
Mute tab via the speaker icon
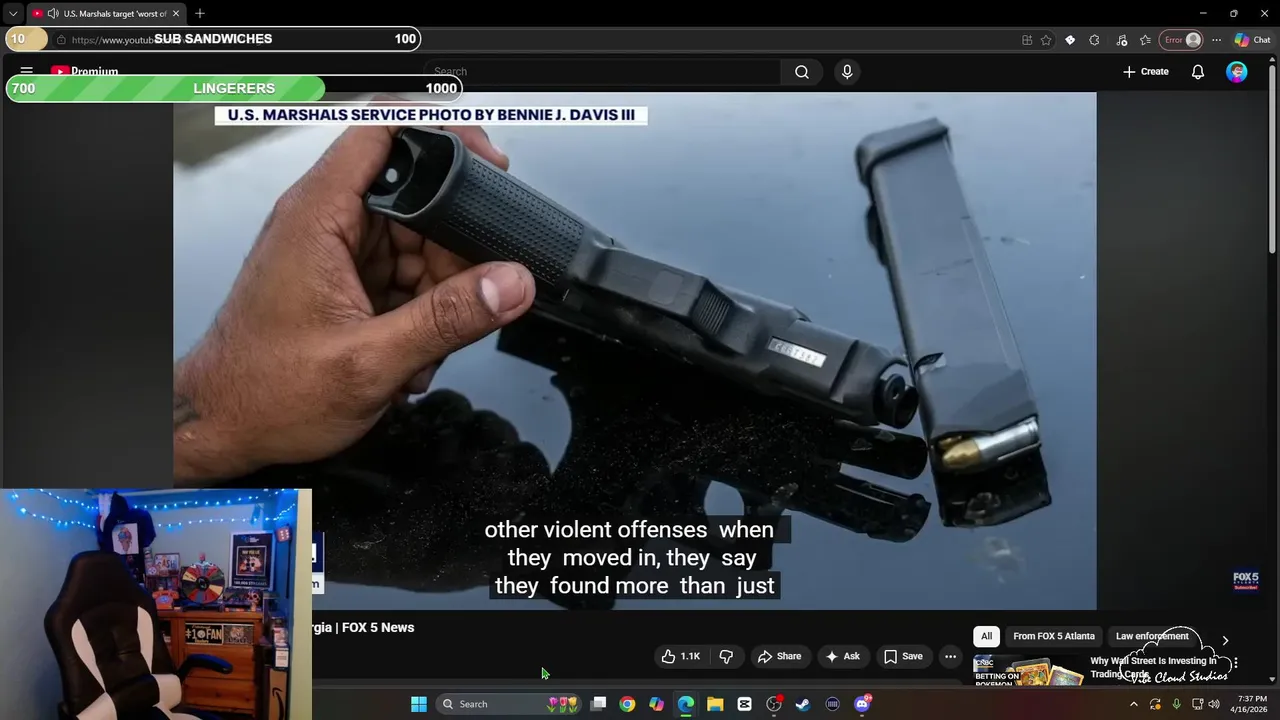point(52,14)
